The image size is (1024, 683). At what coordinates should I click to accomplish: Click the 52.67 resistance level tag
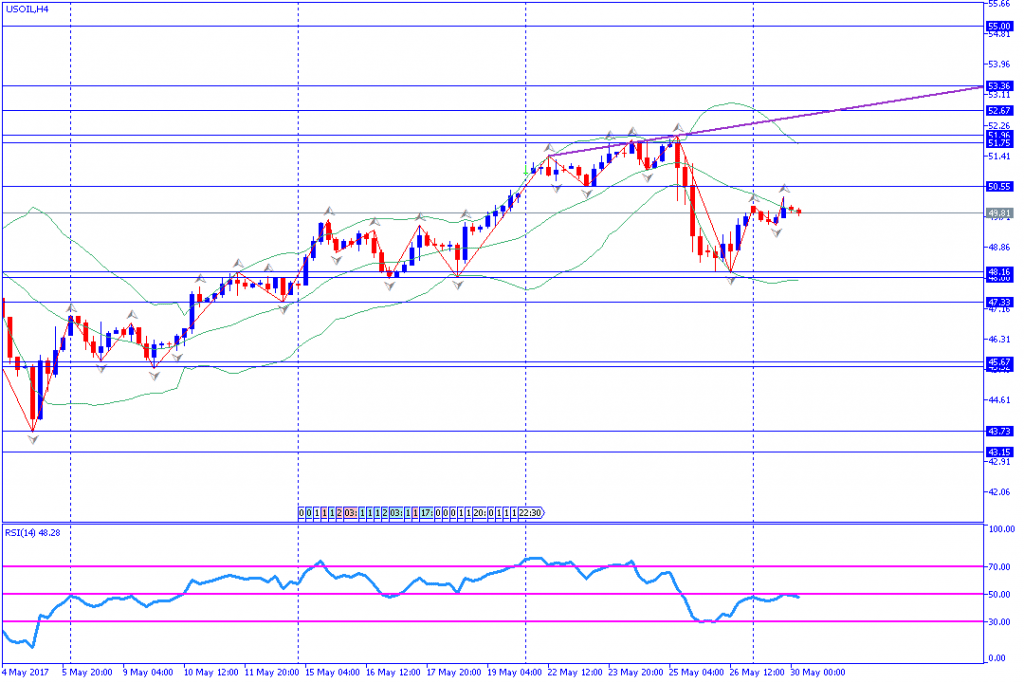tap(999, 110)
